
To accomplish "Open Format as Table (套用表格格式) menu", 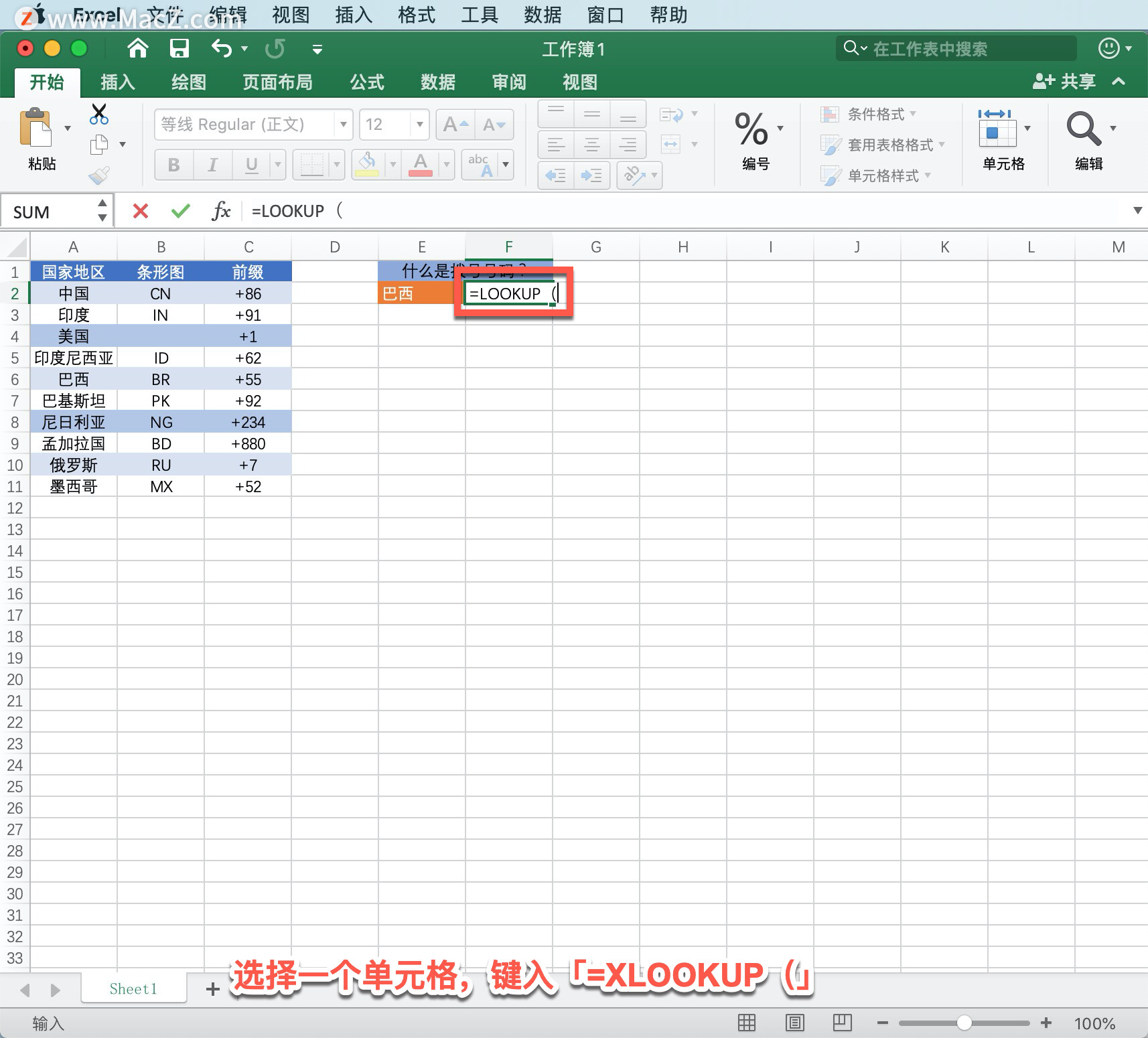I will pos(883,145).
